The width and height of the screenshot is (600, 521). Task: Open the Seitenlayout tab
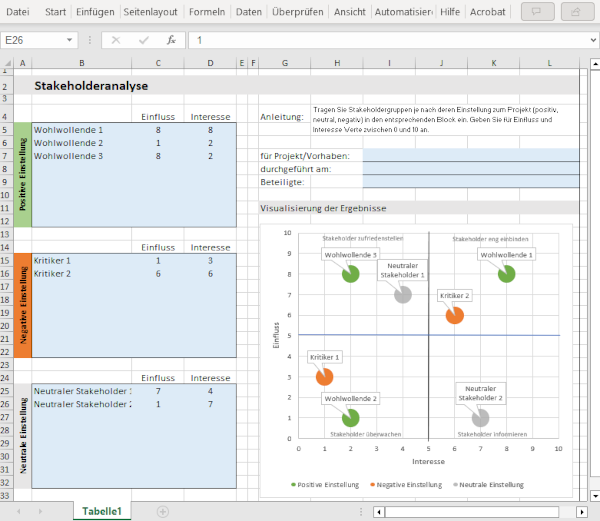[151, 12]
